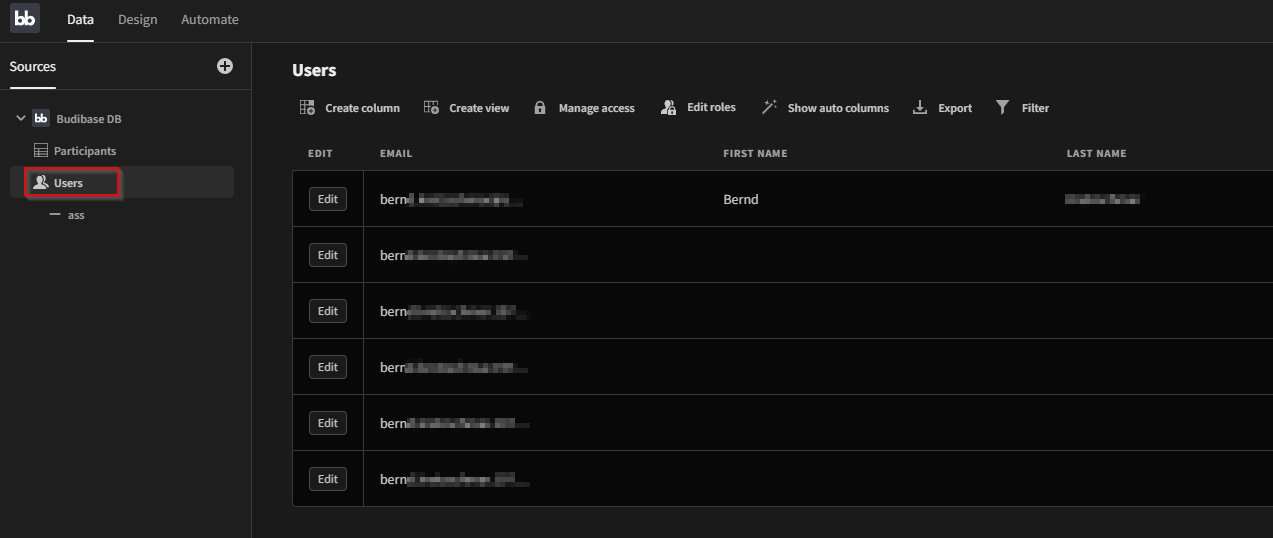Image resolution: width=1273 pixels, height=538 pixels.
Task: Click Manage access text
Action: coord(597,108)
